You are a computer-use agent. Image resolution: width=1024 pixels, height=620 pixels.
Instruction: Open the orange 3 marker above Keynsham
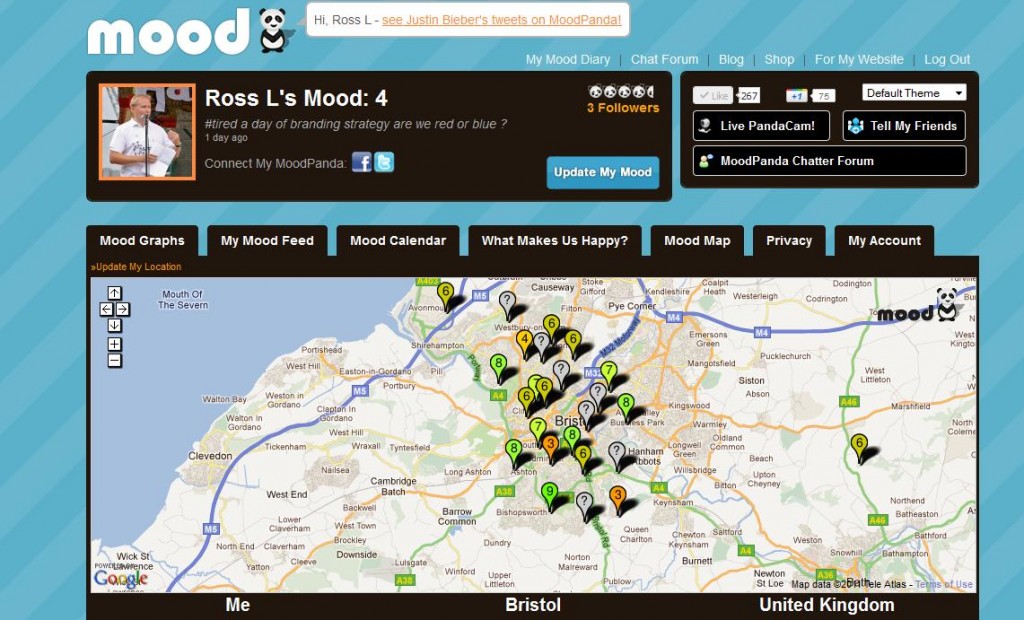tap(618, 498)
